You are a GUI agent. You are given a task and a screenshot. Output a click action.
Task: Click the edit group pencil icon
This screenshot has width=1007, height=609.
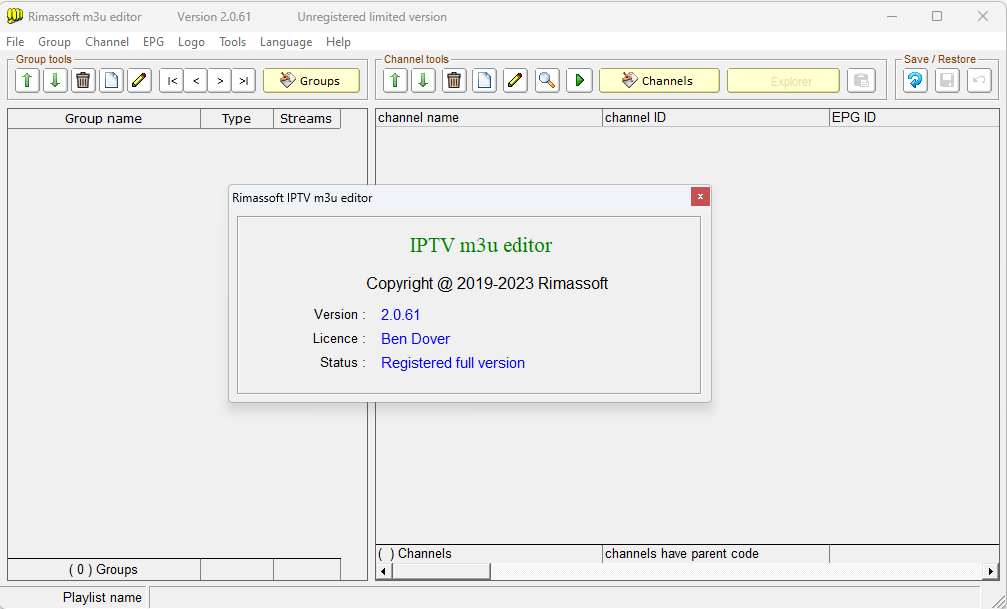click(139, 81)
